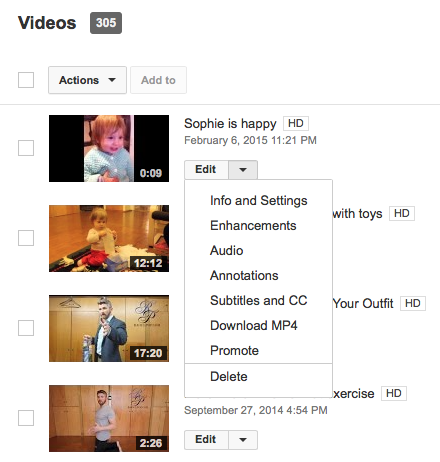Click Promote in the dropdown menu
The image size is (440, 462).
258,351
